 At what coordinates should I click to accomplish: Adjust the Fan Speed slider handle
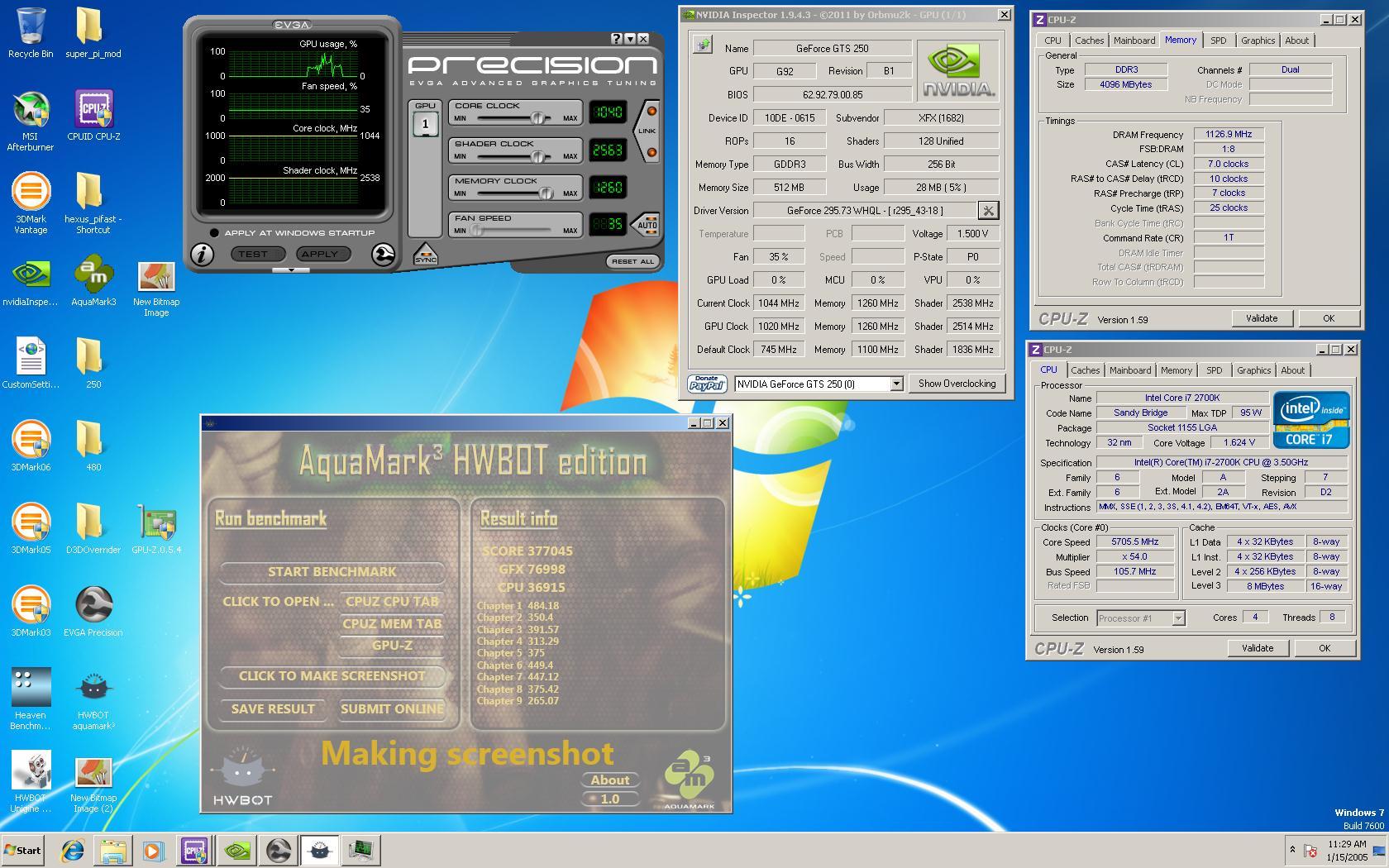tap(478, 231)
